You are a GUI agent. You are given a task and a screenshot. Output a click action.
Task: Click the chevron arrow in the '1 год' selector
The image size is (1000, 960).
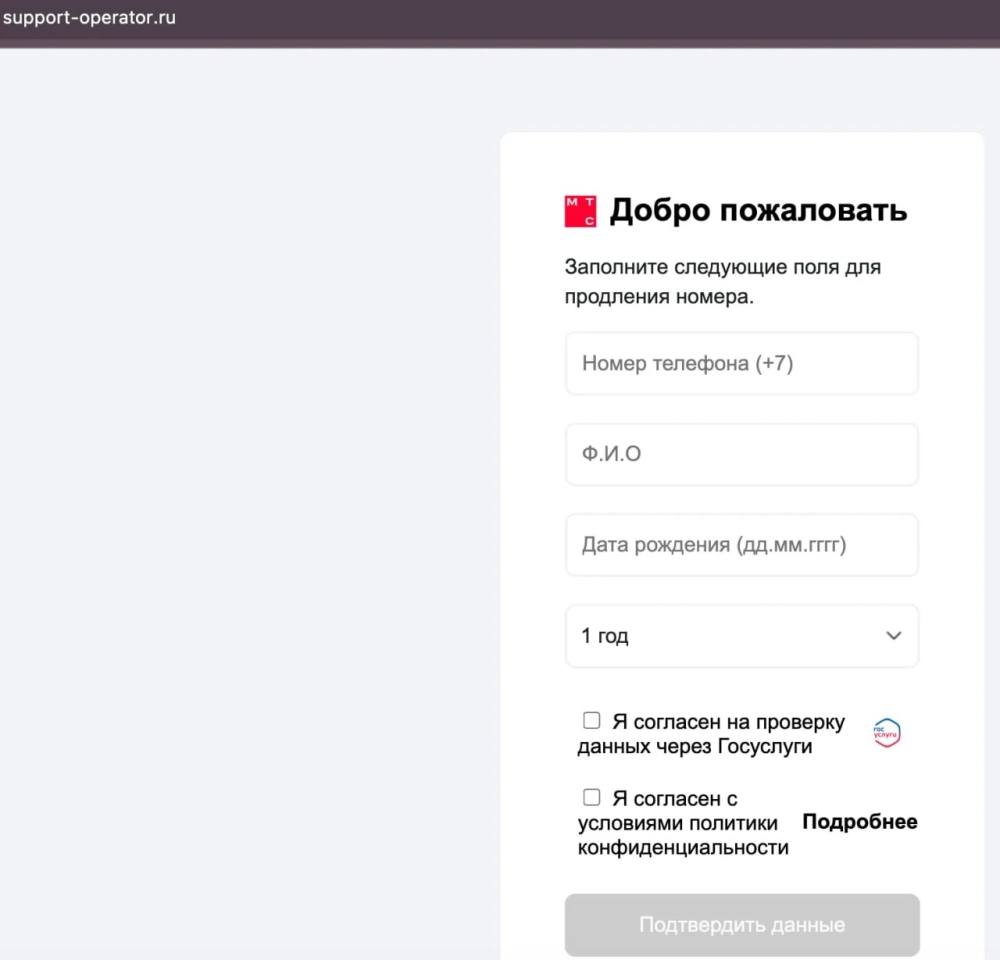tap(893, 636)
